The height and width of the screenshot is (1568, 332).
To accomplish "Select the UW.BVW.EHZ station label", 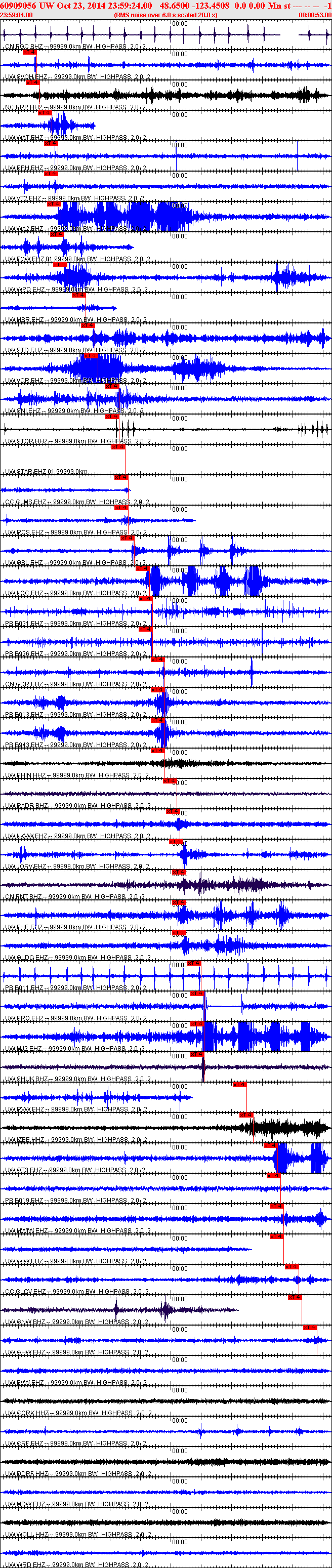I will click(x=76, y=1384).
